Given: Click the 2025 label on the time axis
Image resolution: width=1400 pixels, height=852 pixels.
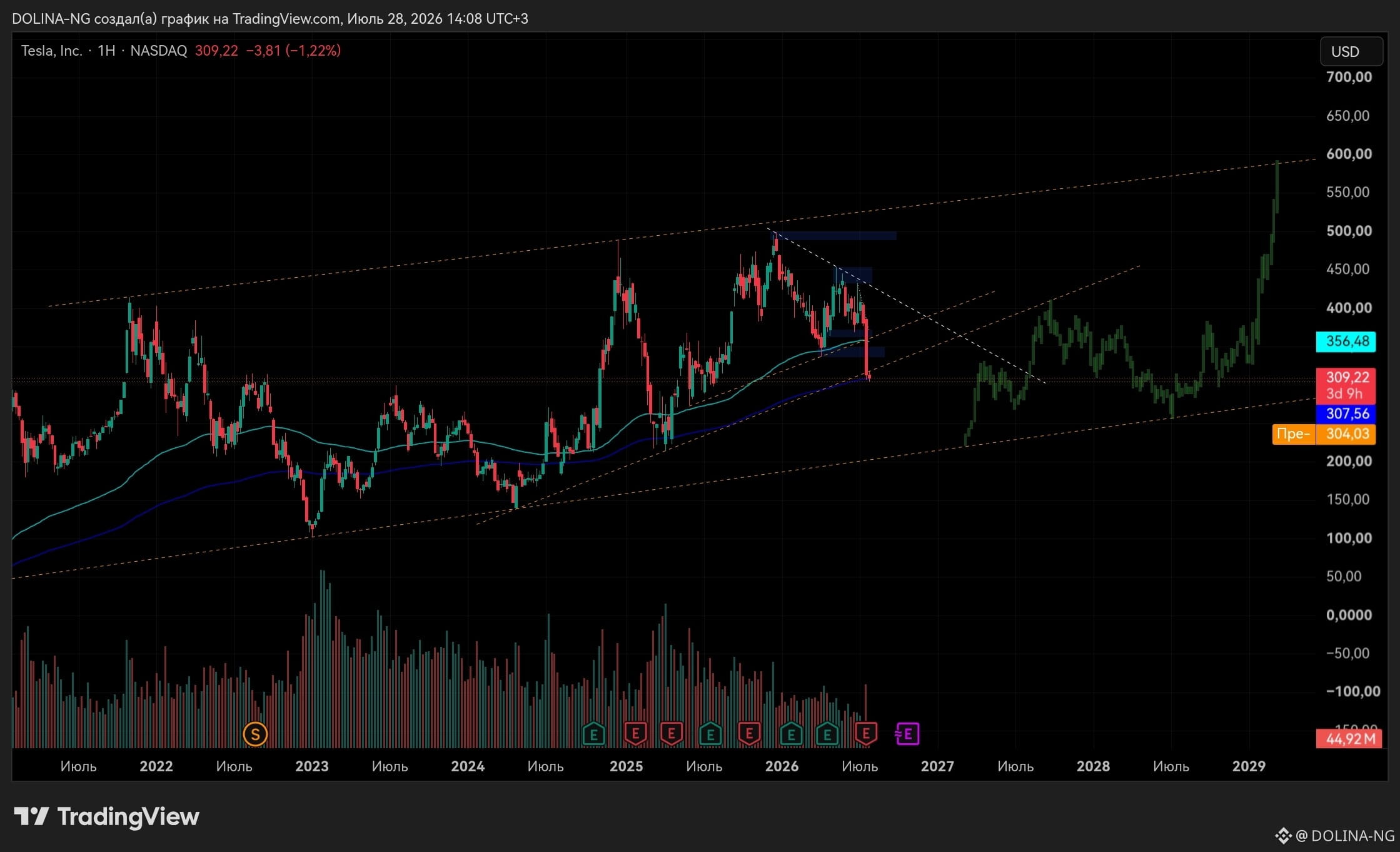Looking at the screenshot, I should [626, 766].
